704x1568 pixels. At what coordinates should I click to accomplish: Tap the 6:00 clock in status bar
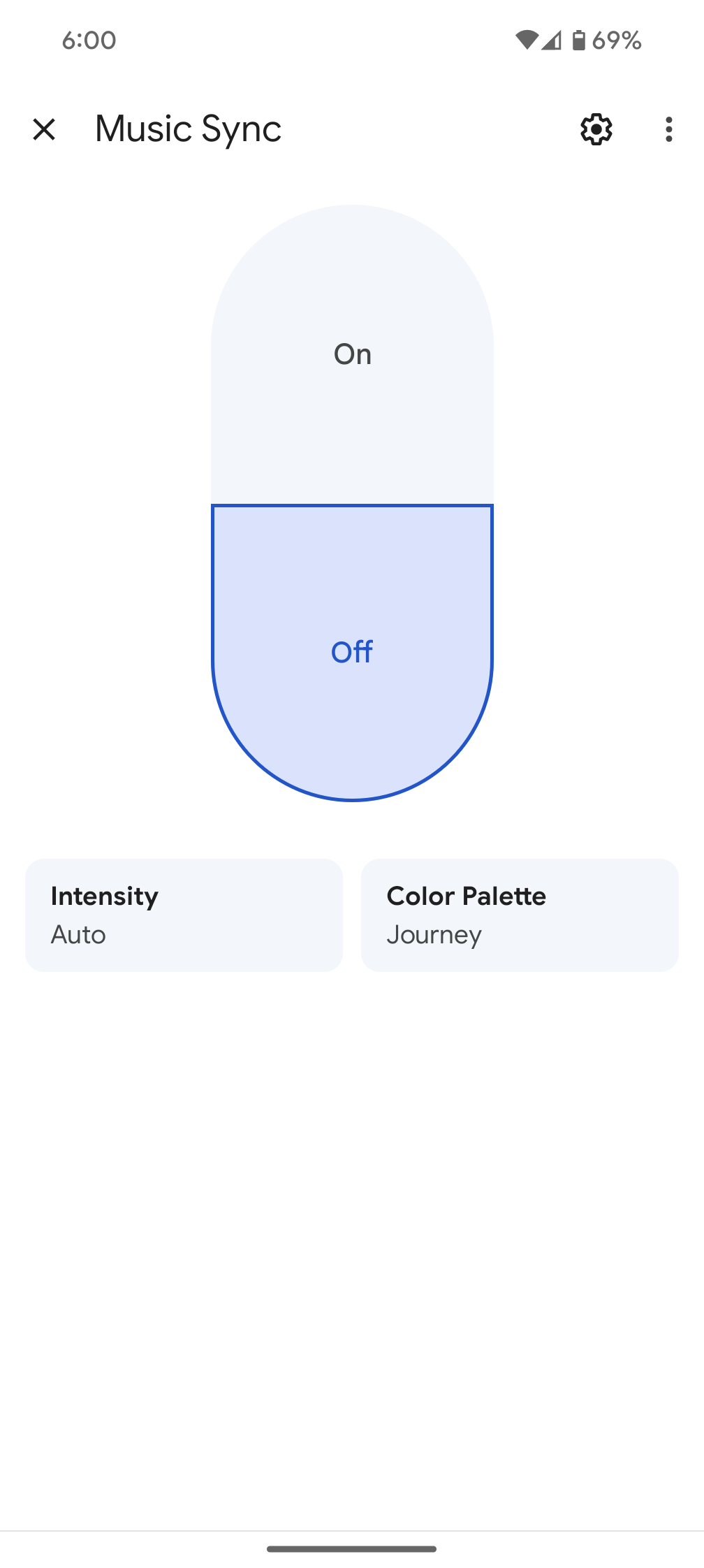(89, 41)
